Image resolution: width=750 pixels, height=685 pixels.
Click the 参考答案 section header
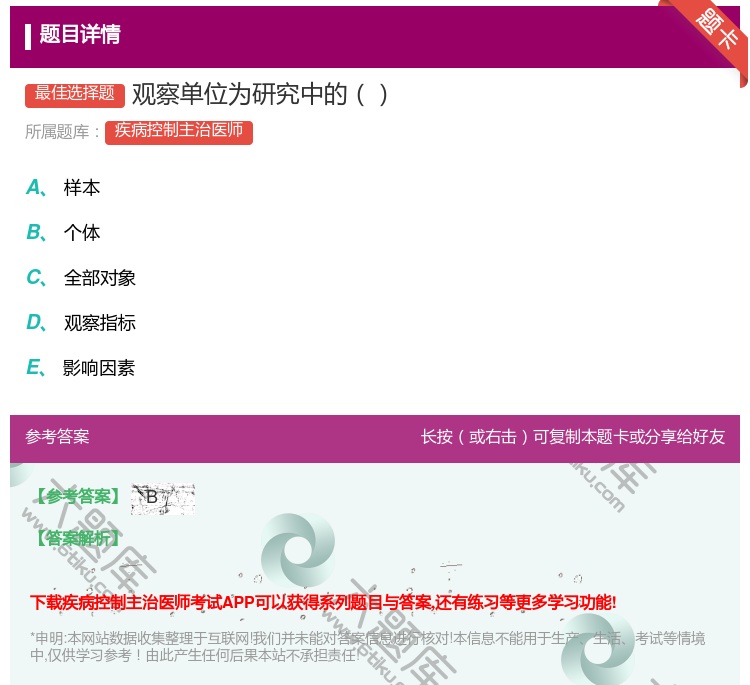coord(57,437)
